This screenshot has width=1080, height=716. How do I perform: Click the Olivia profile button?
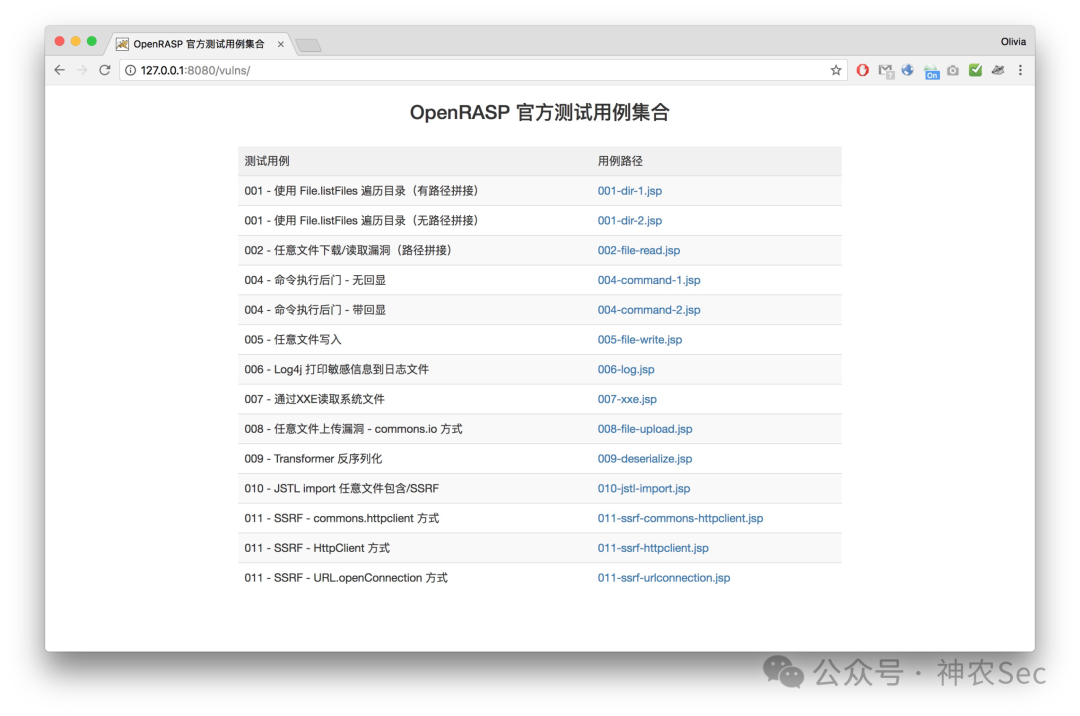(1012, 42)
